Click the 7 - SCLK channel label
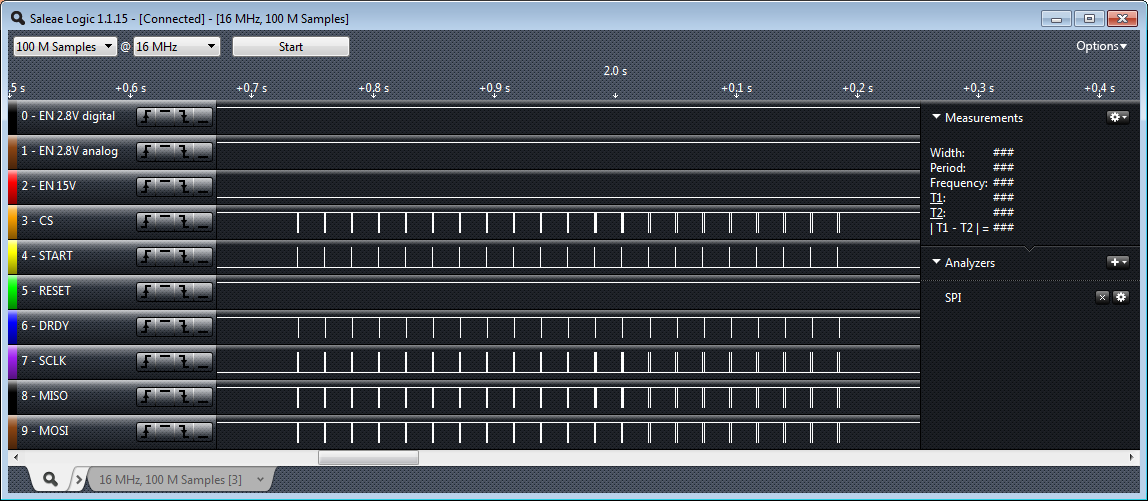 [42, 361]
